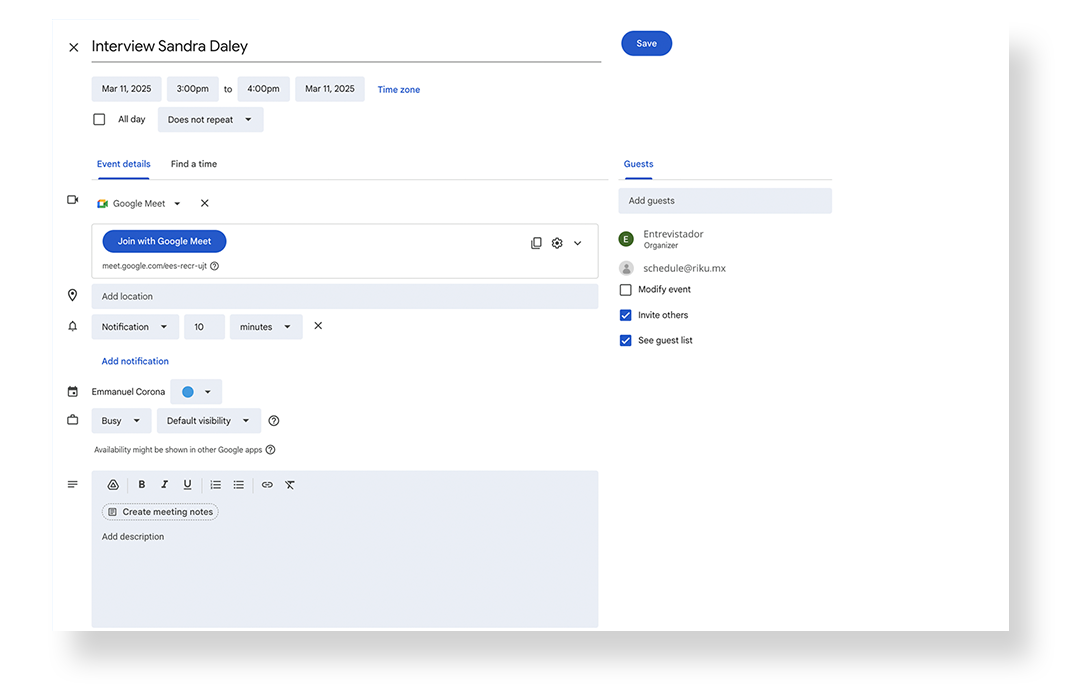The image size is (1080, 698).
Task: Change the event color swatch
Action: click(196, 392)
